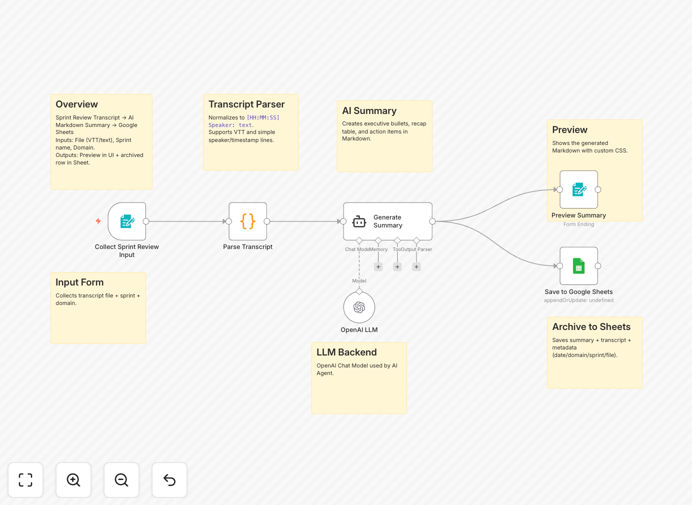The width and height of the screenshot is (692, 505).
Task: Select the AI Summary sticky note
Action: click(384, 136)
